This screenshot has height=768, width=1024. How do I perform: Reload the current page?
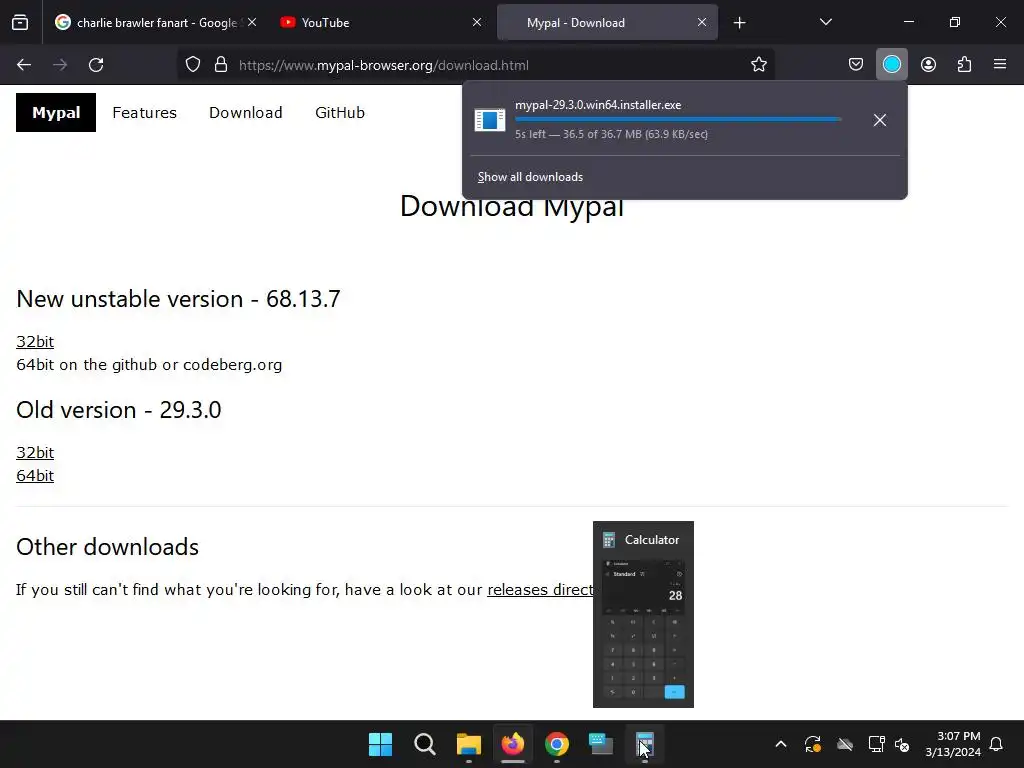click(96, 65)
